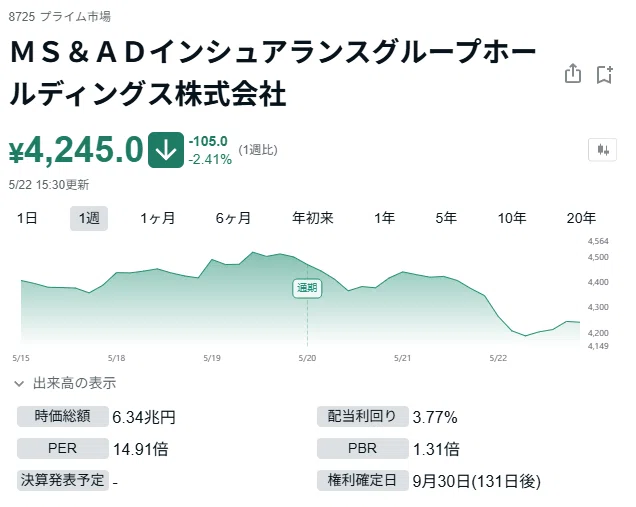
Task: Click the 通期 marker on the chart
Action: point(307,288)
